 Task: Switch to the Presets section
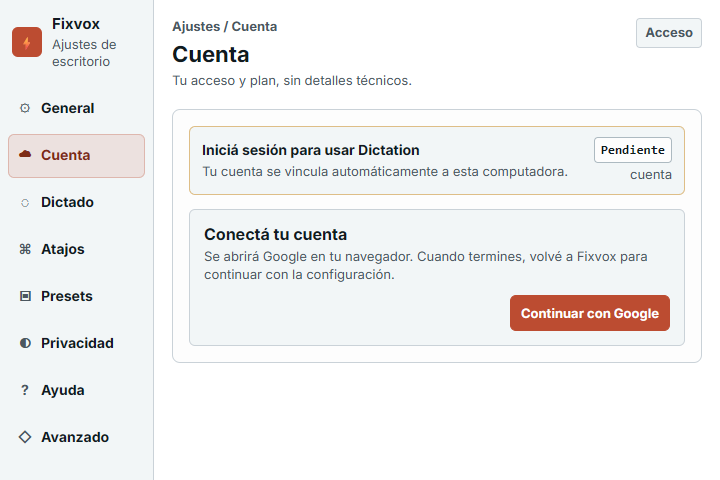76,296
